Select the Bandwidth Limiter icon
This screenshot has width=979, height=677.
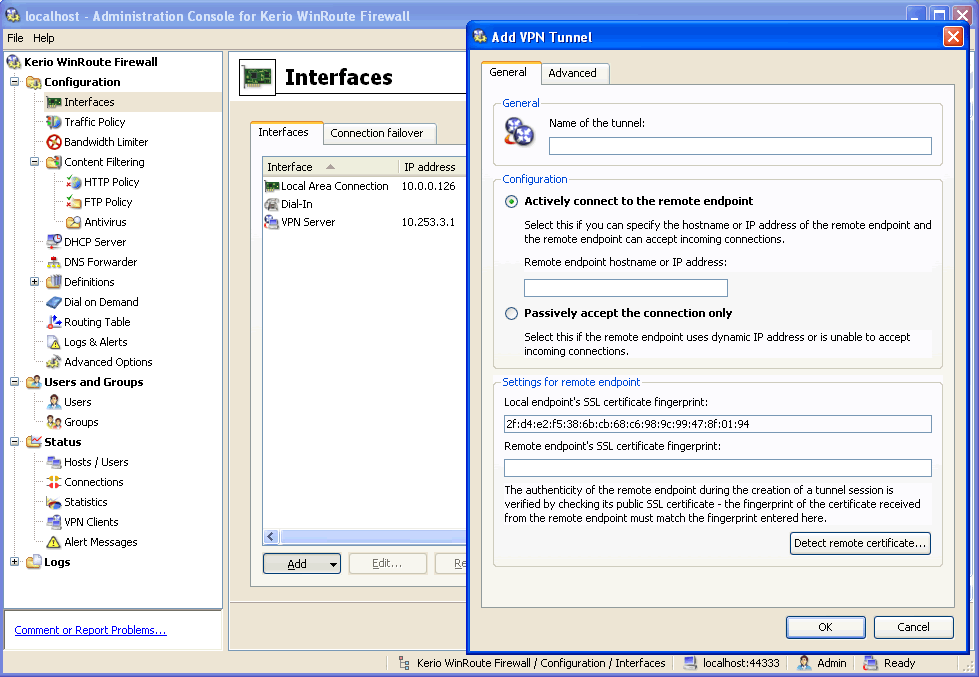(x=54, y=142)
